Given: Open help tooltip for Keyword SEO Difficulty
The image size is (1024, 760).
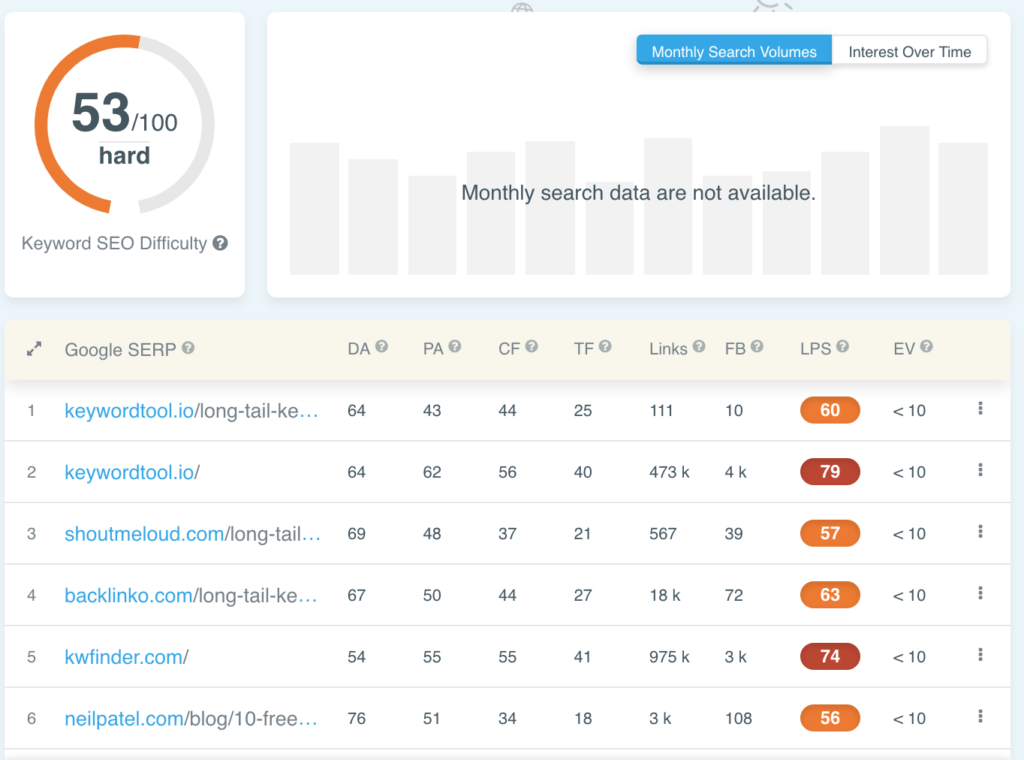Looking at the screenshot, I should click(220, 243).
